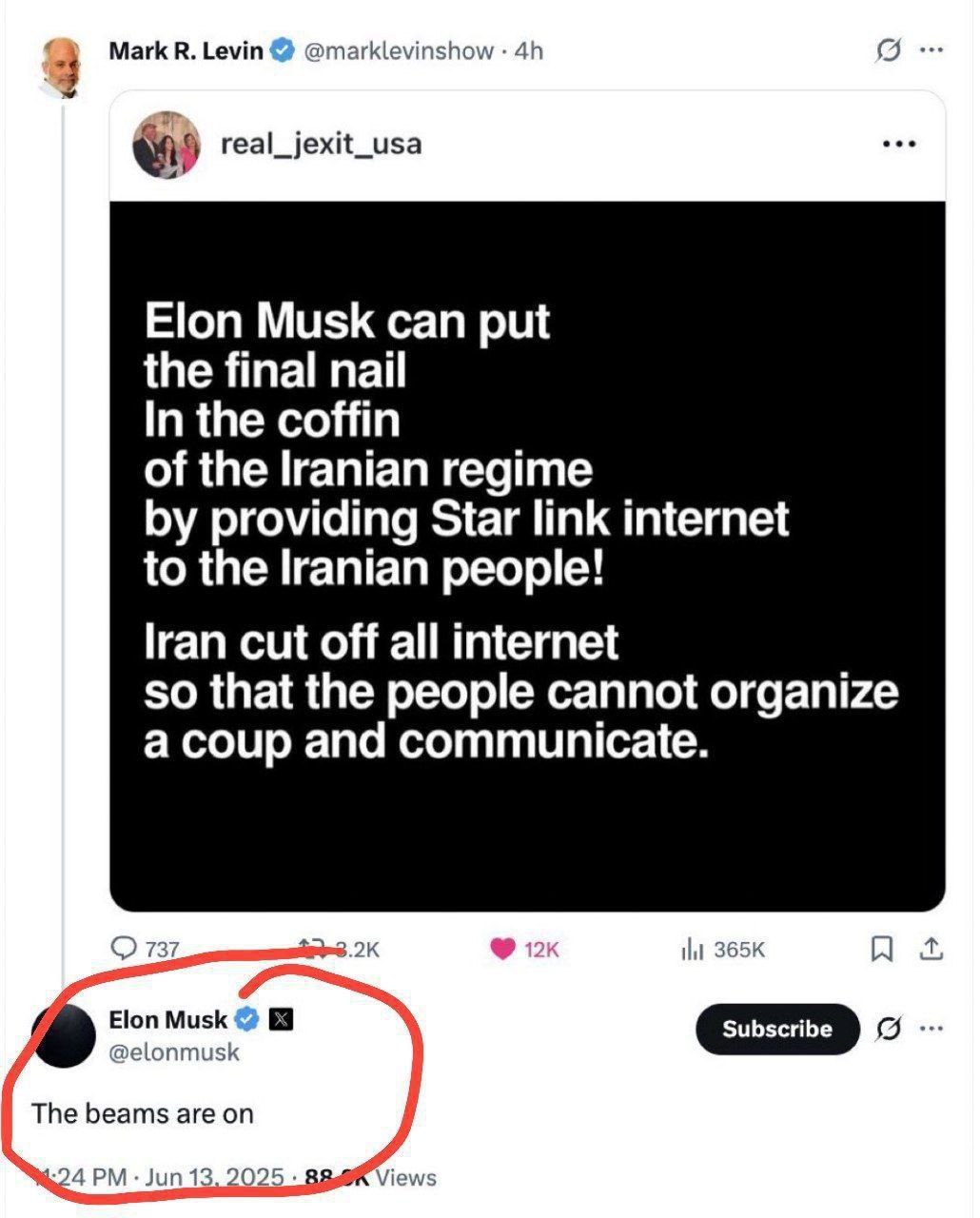Click the repost icon with 3.2K
980x1218 pixels.
pyautogui.click(x=311, y=948)
